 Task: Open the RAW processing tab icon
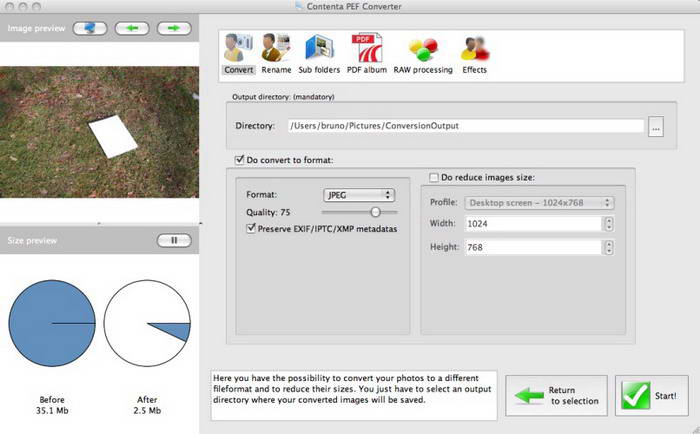(x=423, y=54)
